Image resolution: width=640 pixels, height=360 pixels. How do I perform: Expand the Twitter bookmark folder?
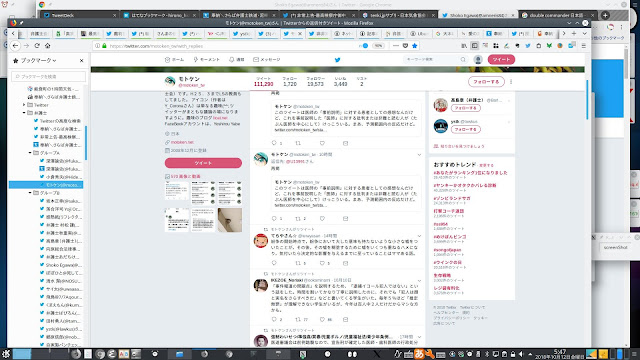point(24,105)
